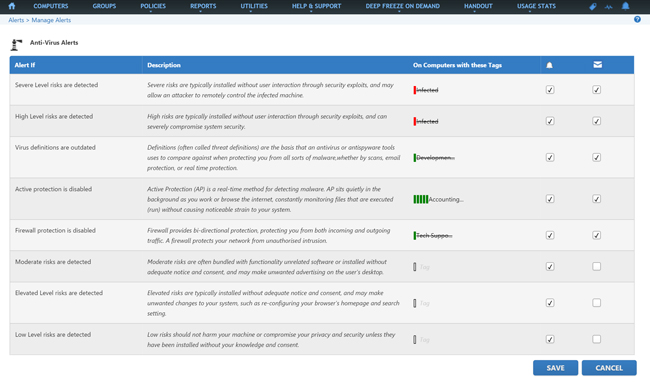Toggle email alert for outdated virus definitions
650x391 pixels.
click(596, 158)
